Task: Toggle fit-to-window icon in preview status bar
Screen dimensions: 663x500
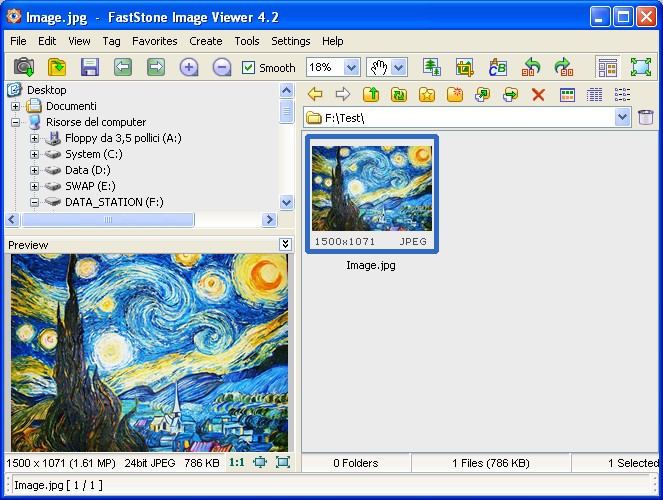Action: coord(260,462)
